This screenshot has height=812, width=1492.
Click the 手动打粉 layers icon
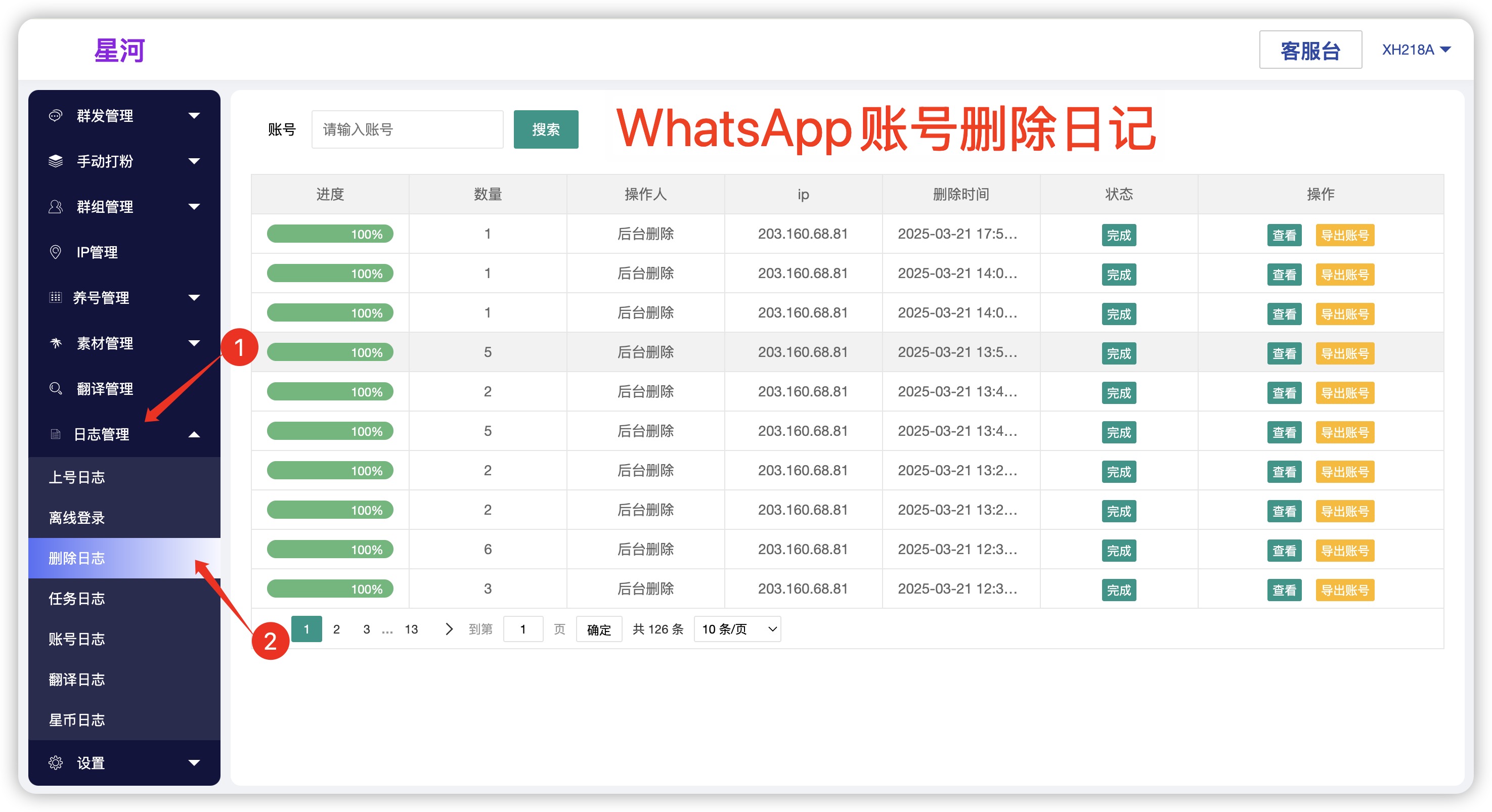coord(55,161)
